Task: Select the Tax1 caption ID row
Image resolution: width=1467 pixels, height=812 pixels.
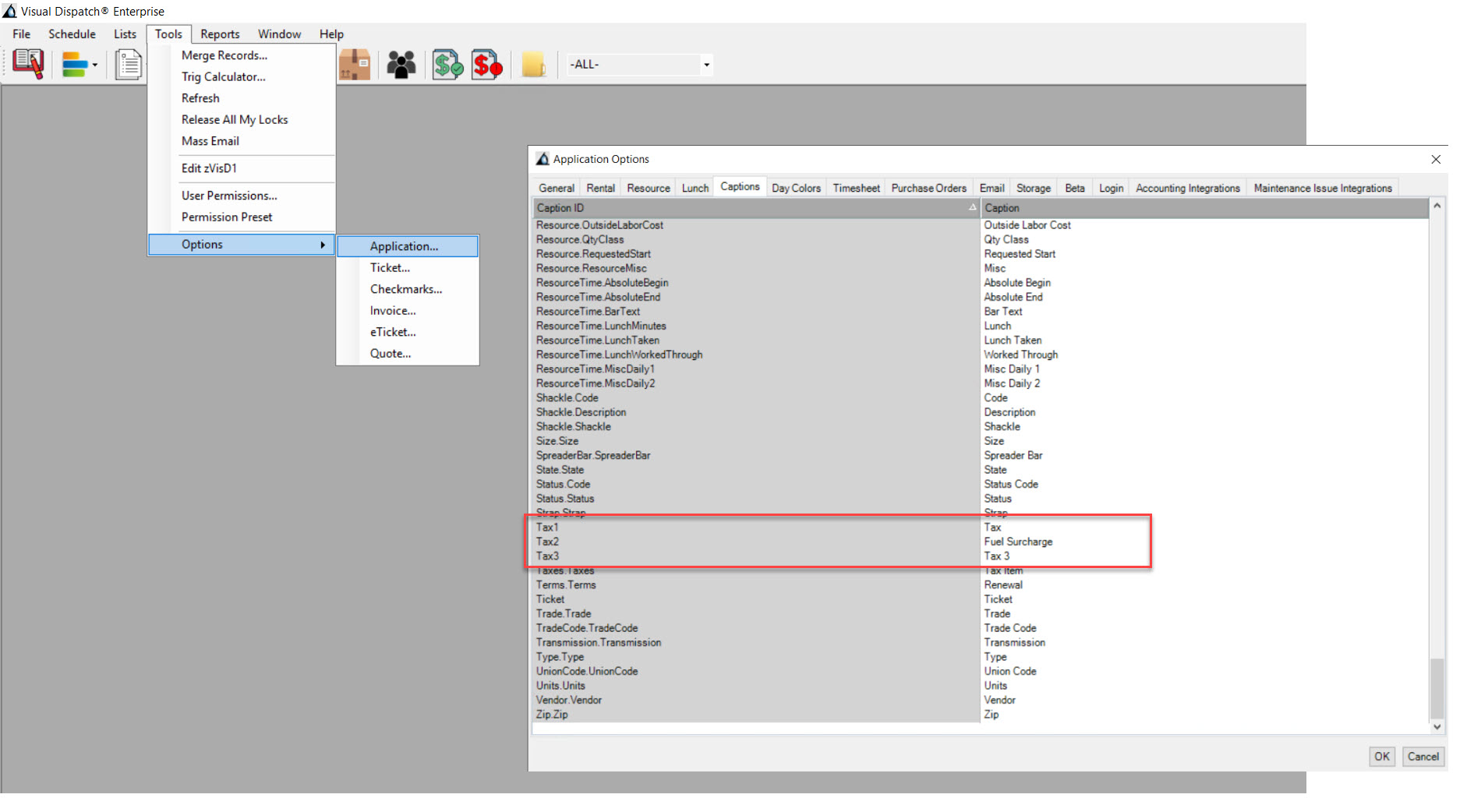Action: tap(755, 528)
